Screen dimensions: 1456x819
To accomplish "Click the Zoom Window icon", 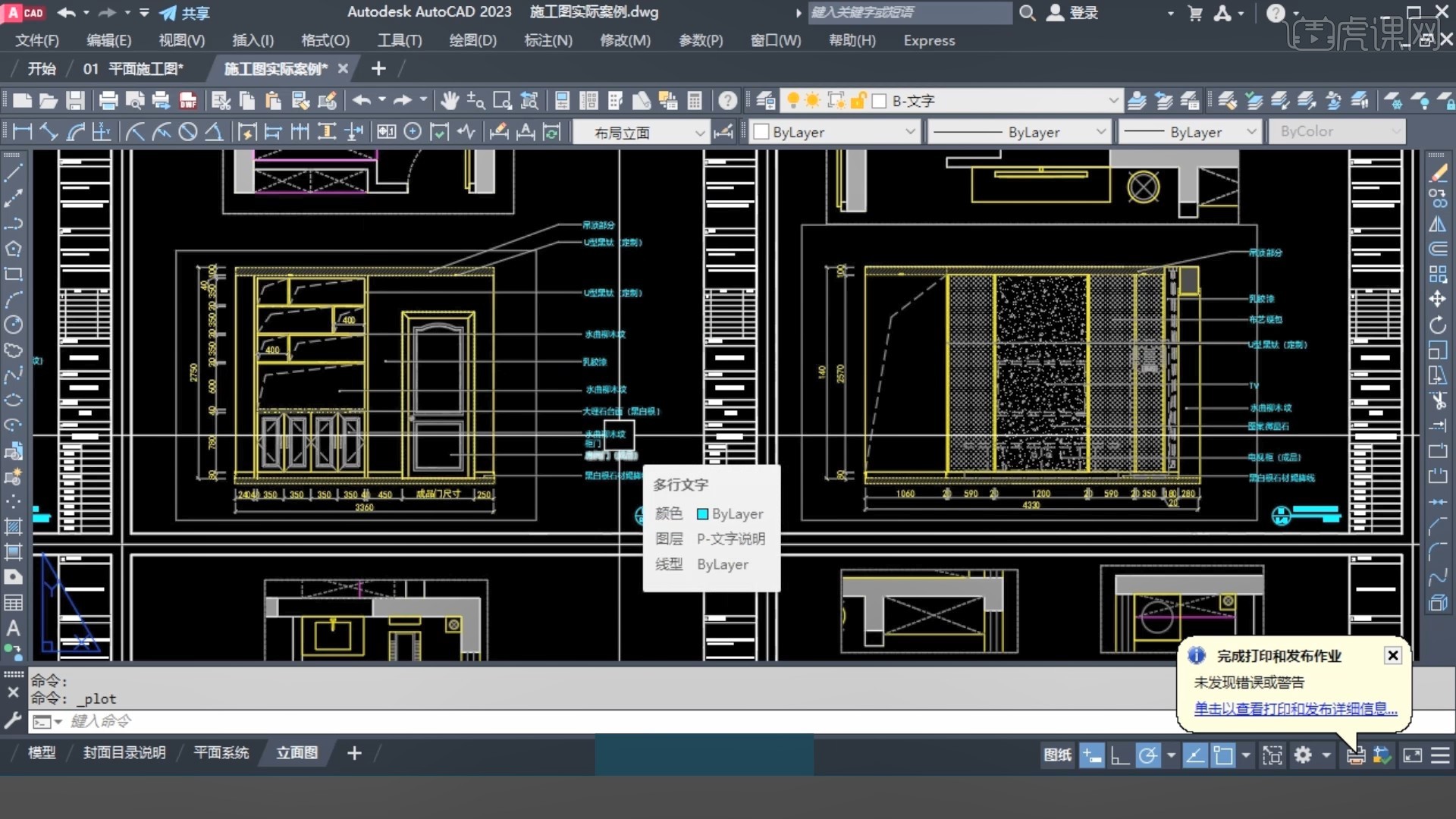I will tap(502, 100).
